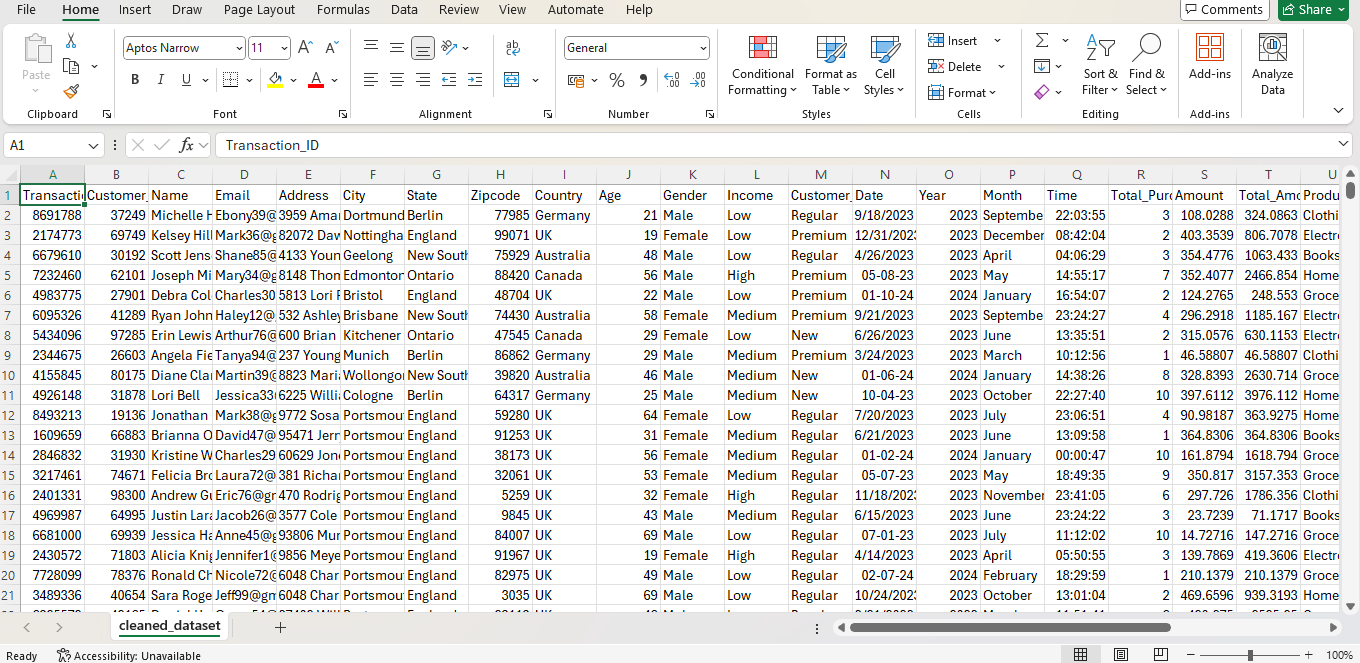Click inside the formula bar showing Transaction_ID
The width and height of the screenshot is (1360, 663).
pos(700,146)
